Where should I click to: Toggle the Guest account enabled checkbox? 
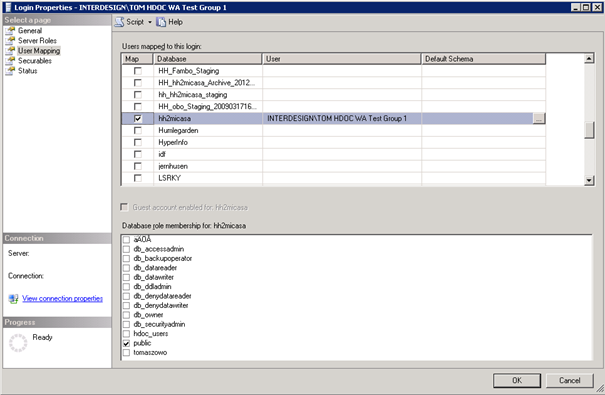[x=124, y=207]
